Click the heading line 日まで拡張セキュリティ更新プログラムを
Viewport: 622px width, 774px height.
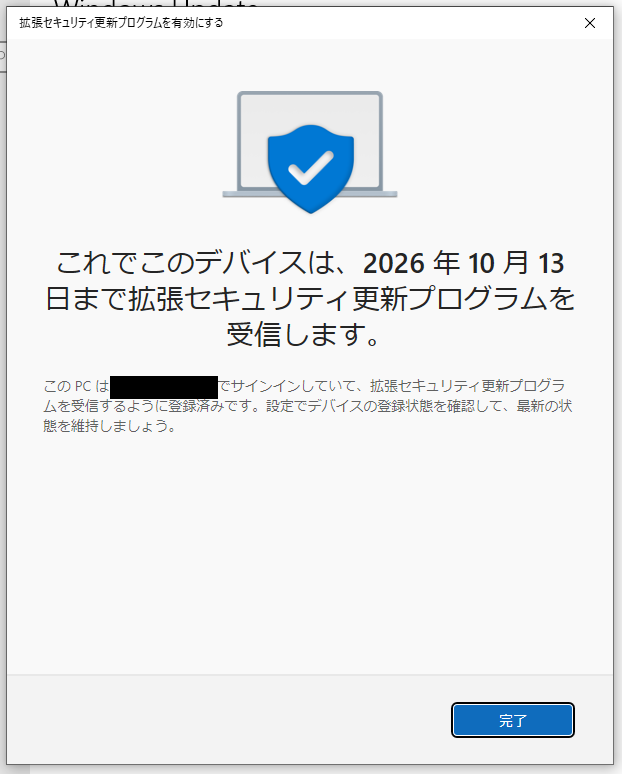(311, 299)
